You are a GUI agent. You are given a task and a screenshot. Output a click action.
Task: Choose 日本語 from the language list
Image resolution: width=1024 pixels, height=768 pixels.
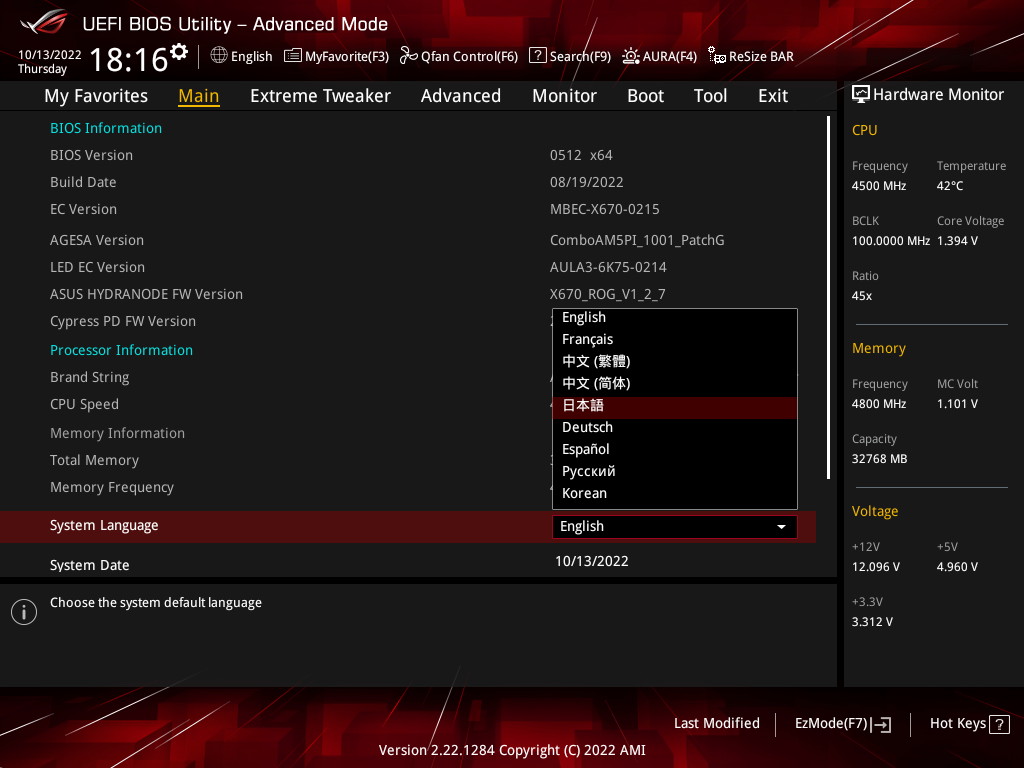(x=675, y=406)
